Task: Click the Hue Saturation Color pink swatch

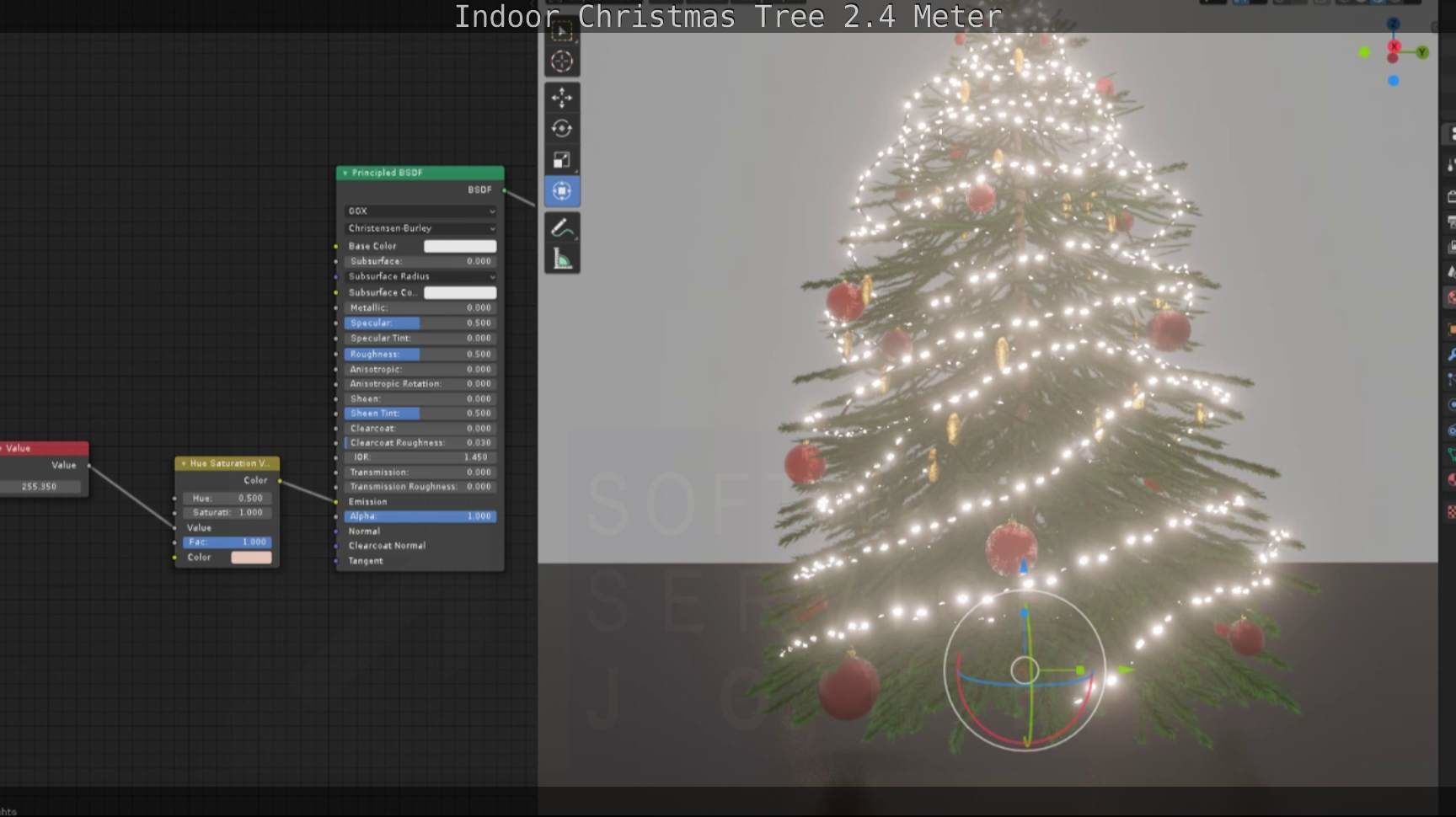Action: 251,558
